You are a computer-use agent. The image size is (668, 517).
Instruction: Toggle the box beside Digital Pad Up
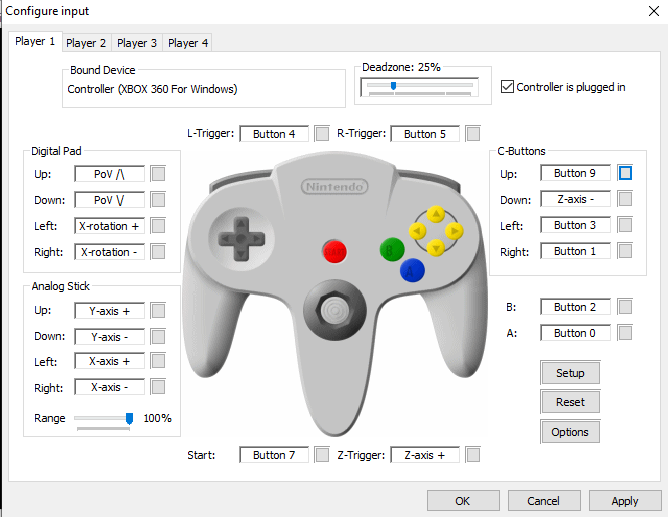158,174
